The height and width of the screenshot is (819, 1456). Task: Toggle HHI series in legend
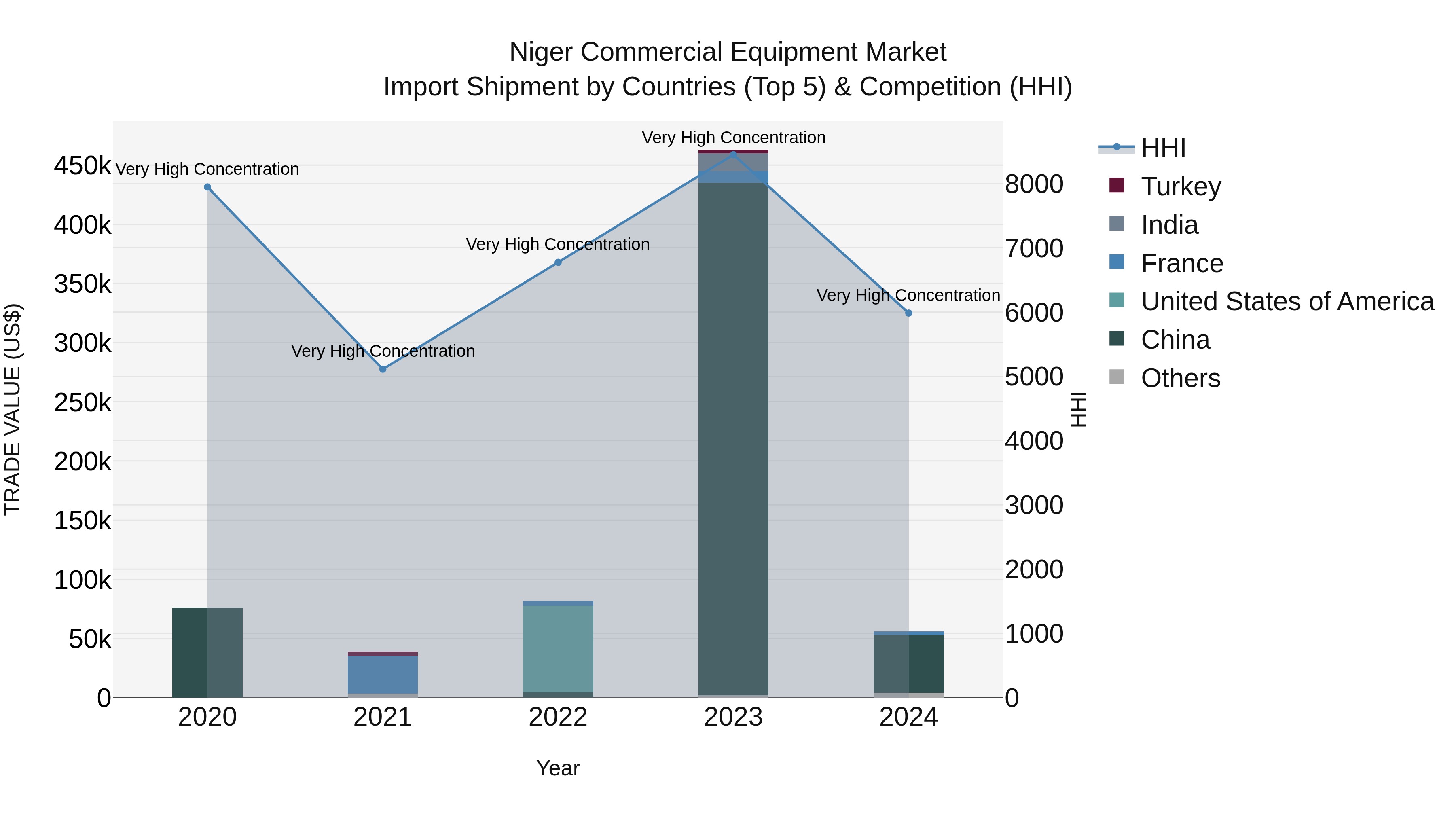pyautogui.click(x=1142, y=148)
